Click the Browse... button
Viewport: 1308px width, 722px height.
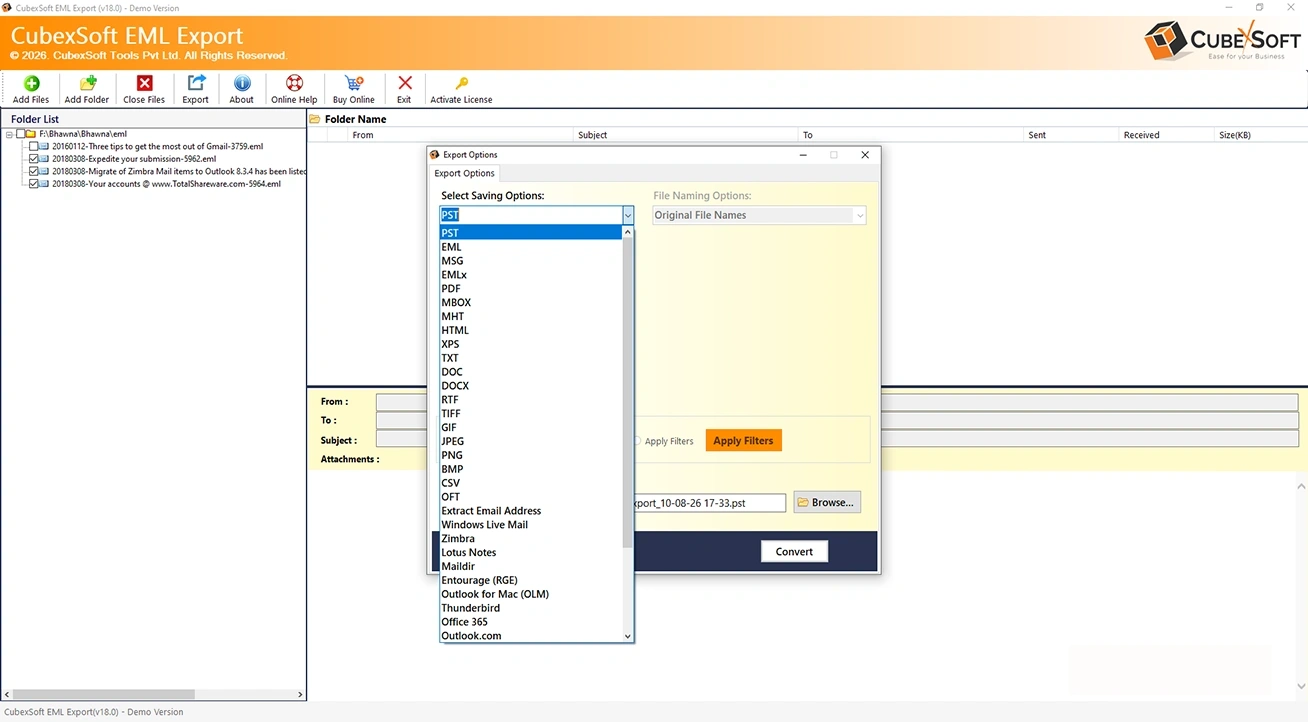(x=827, y=502)
